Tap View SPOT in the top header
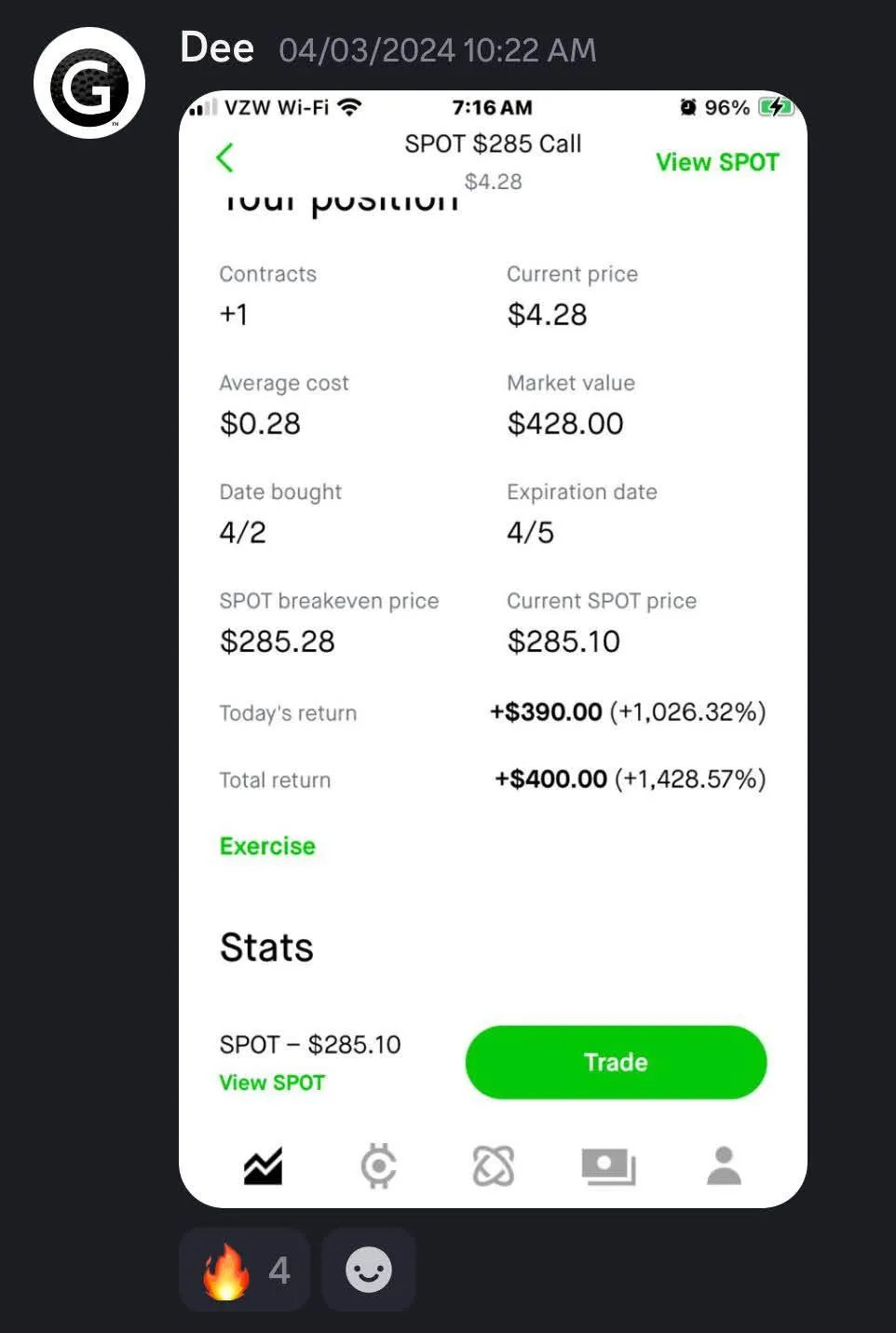The image size is (896, 1333). 717,162
